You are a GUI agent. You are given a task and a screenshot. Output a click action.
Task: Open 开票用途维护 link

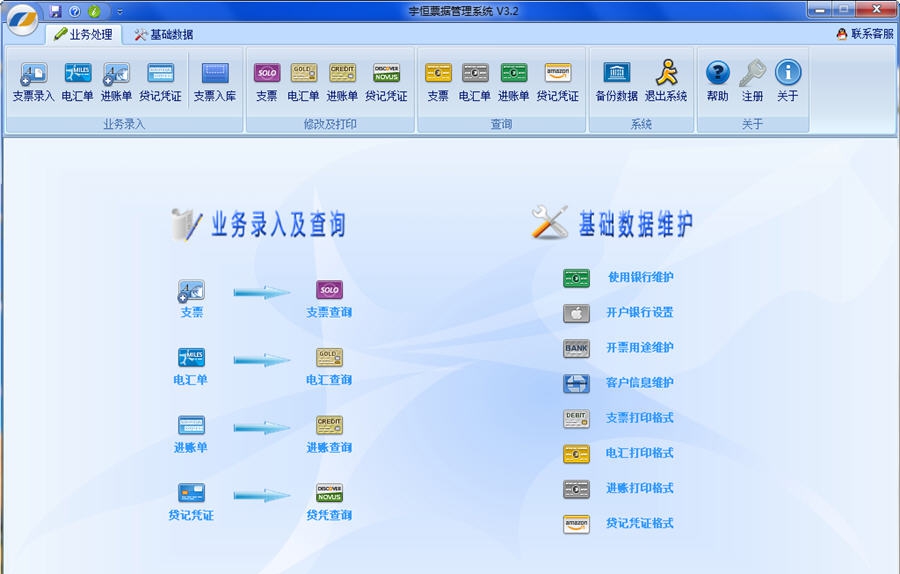click(x=640, y=347)
